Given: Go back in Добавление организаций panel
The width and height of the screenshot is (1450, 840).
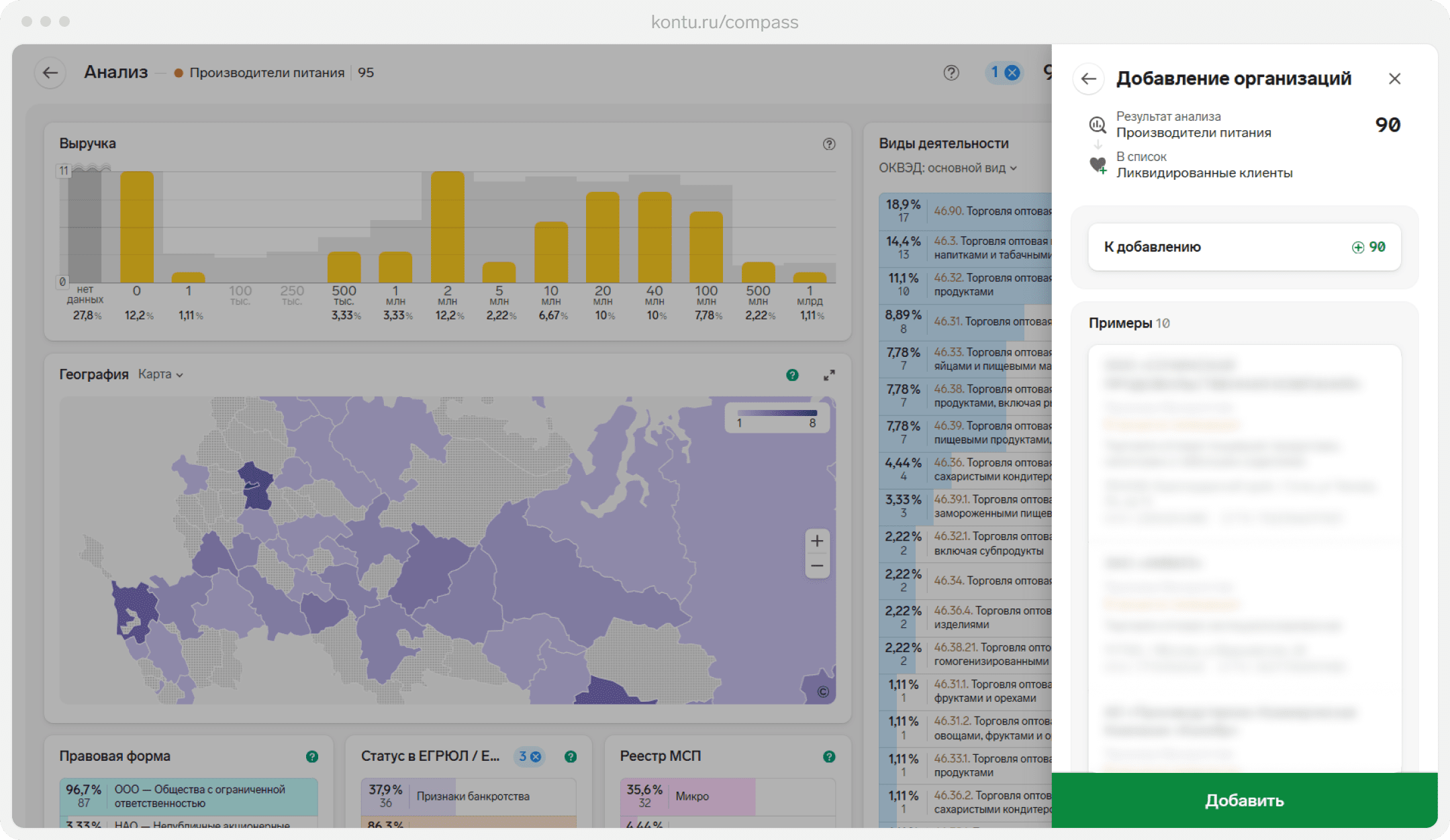Looking at the screenshot, I should pos(1089,79).
